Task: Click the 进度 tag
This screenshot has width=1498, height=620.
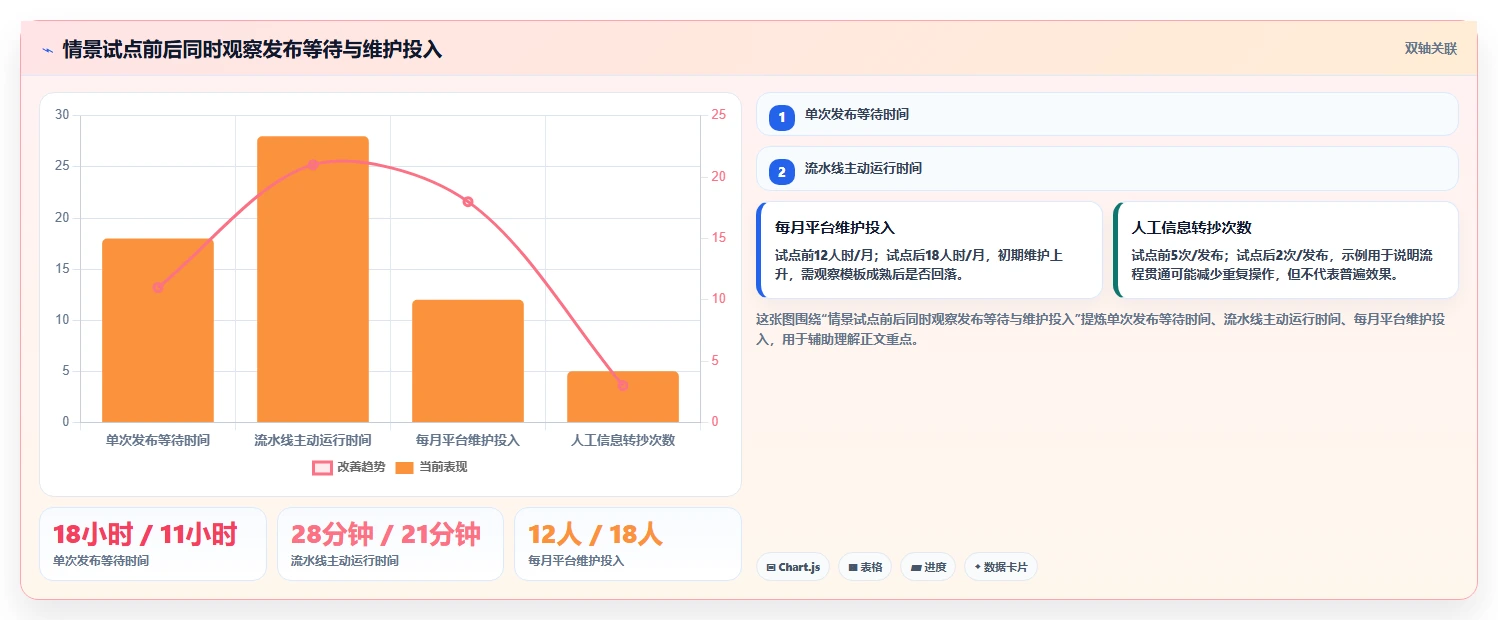Action: click(928, 567)
